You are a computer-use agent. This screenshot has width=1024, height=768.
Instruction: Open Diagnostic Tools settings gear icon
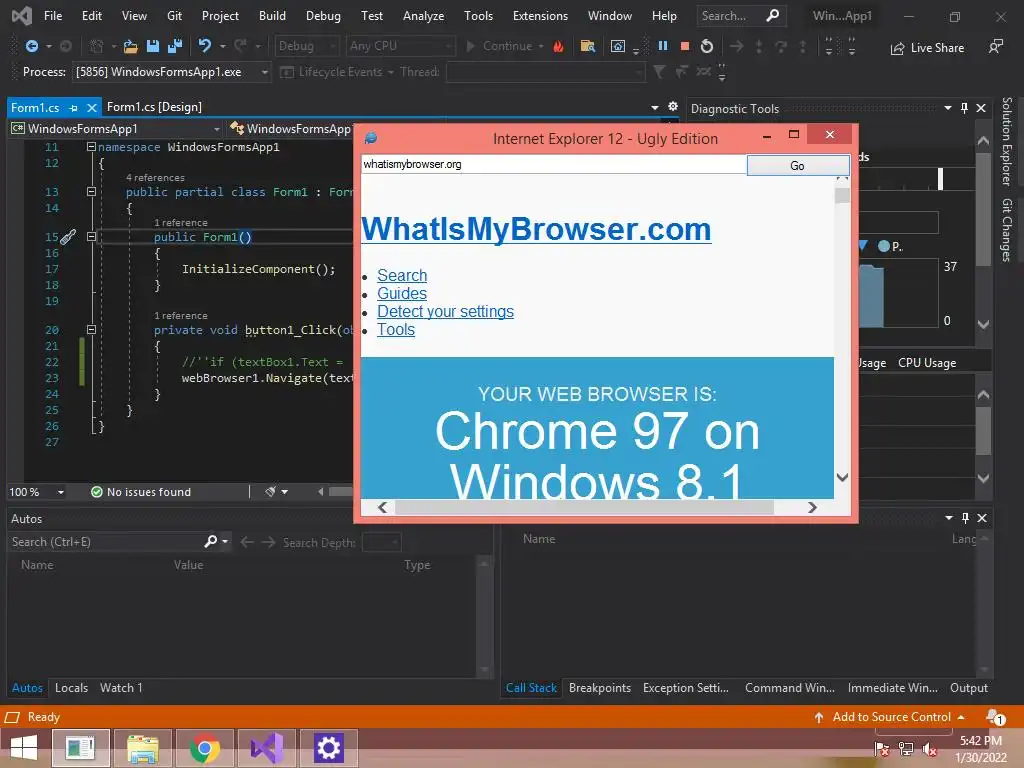(x=673, y=106)
